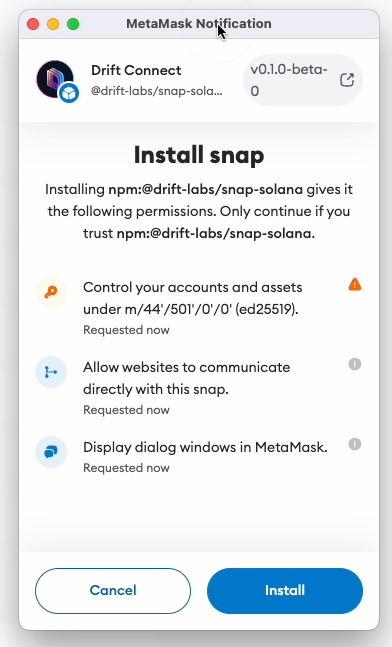Click Display dialog windows in MetaMask text

[x=205, y=447]
